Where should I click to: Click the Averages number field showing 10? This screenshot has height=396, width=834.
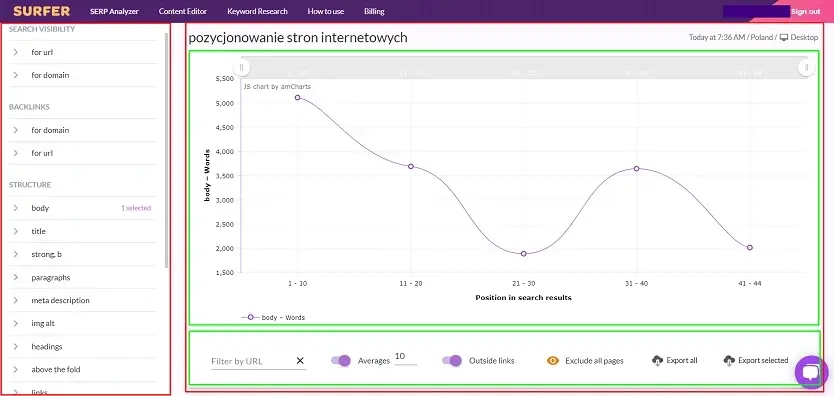pos(405,357)
